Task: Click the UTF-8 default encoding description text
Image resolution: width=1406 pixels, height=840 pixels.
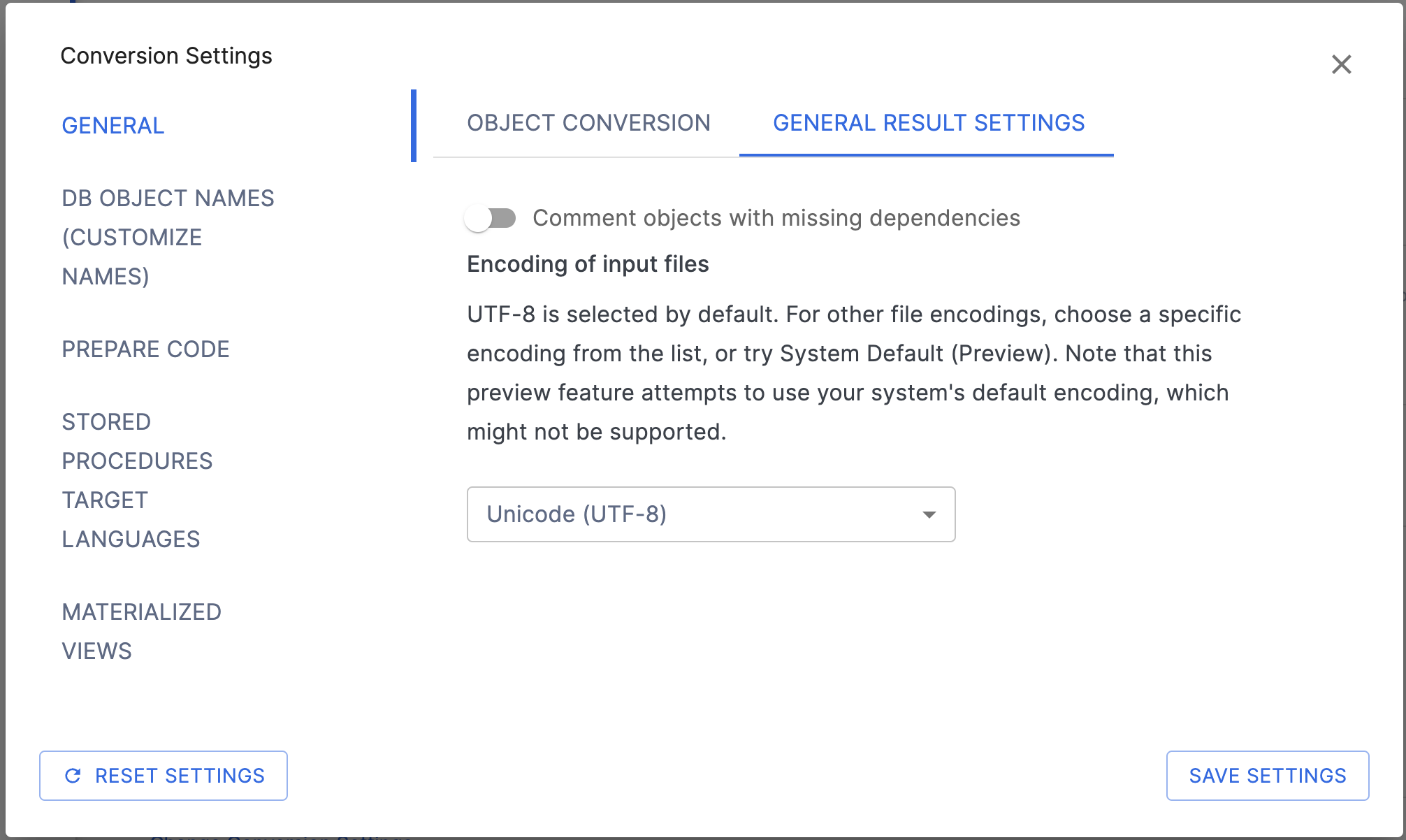Action: pos(853,373)
